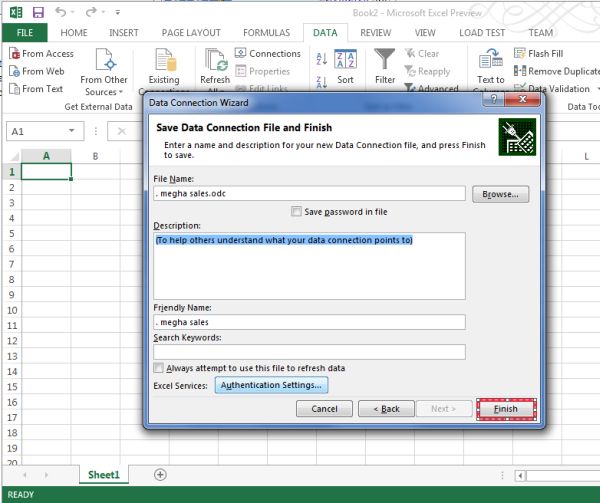Click the Undo arrow icon

pos(60,12)
